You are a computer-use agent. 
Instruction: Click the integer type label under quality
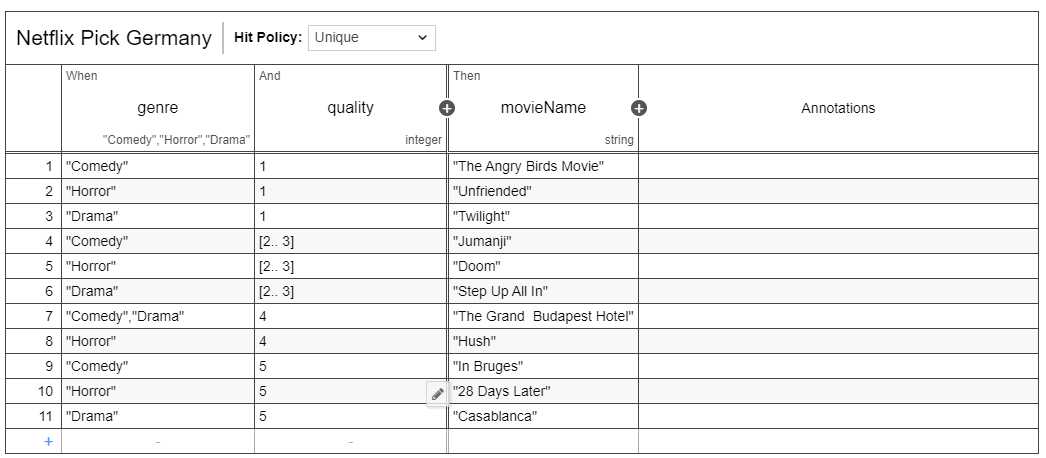(x=423, y=140)
